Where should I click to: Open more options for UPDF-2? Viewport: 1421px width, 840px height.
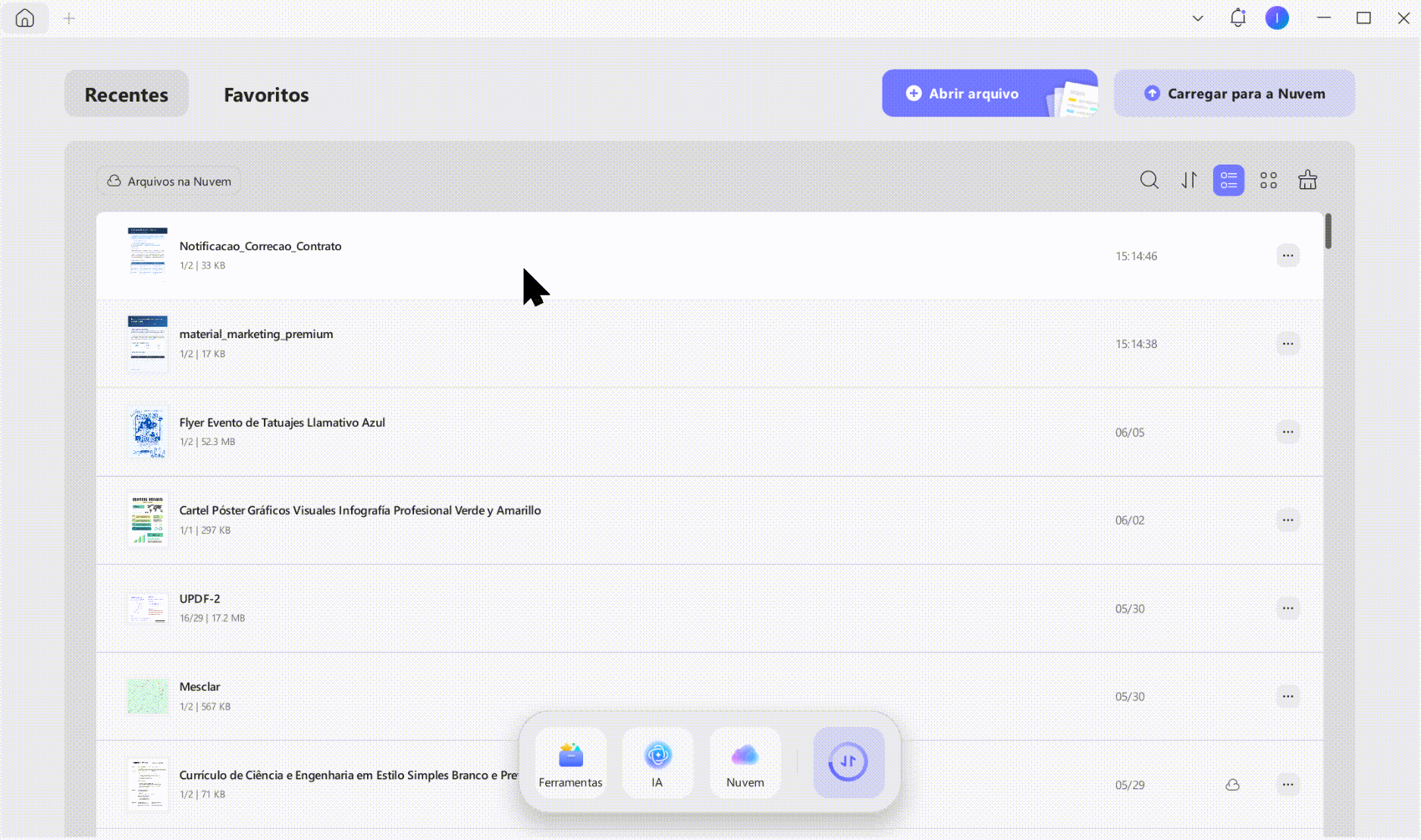click(x=1288, y=608)
